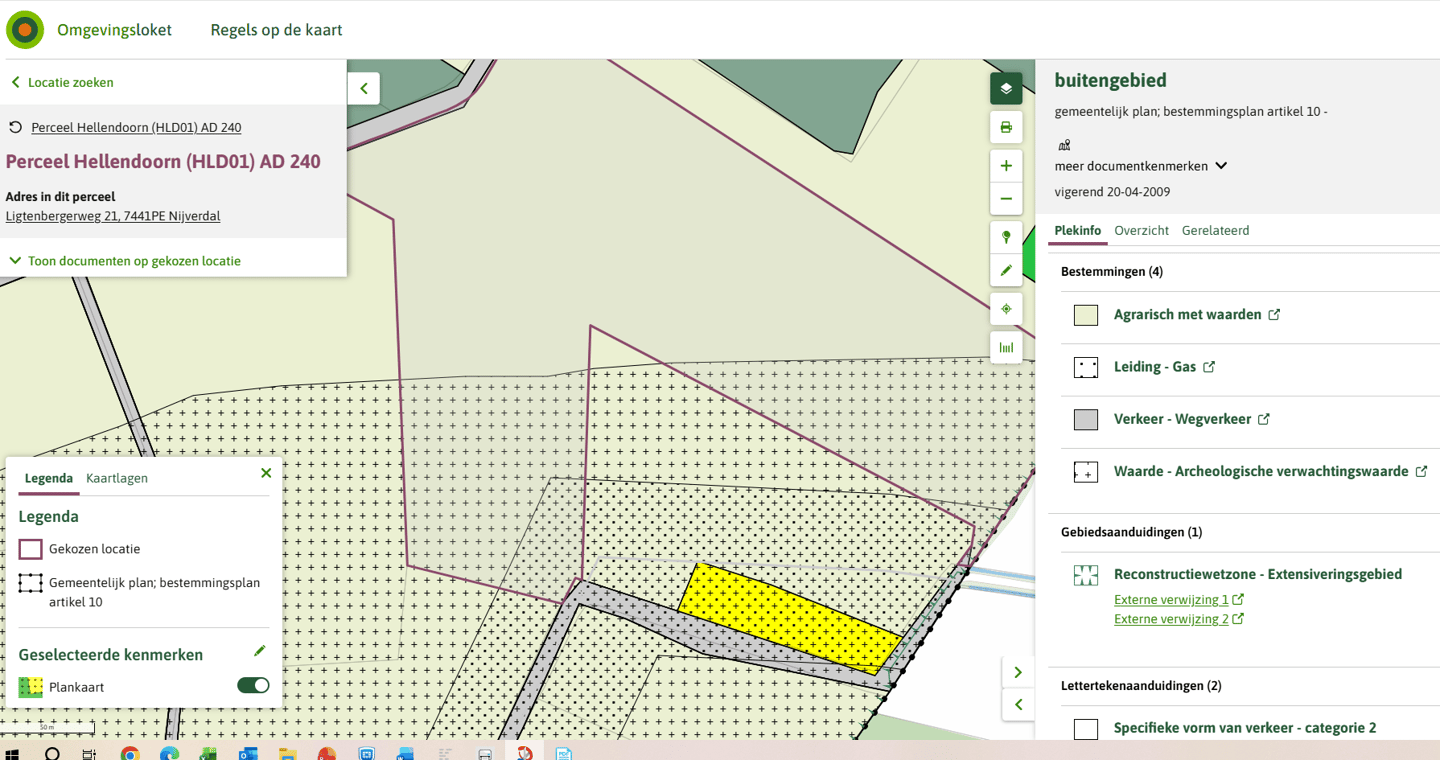Switch to the Gerelateerd tab
Viewport: 1440px width, 760px height.
pos(1215,230)
